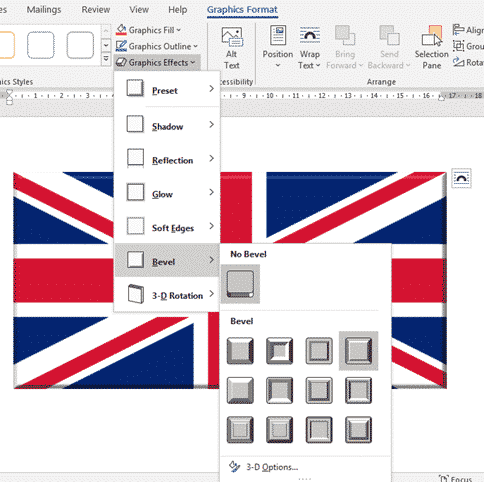Apply fourth bevel in third row
484x482 pixels.
[359, 430]
